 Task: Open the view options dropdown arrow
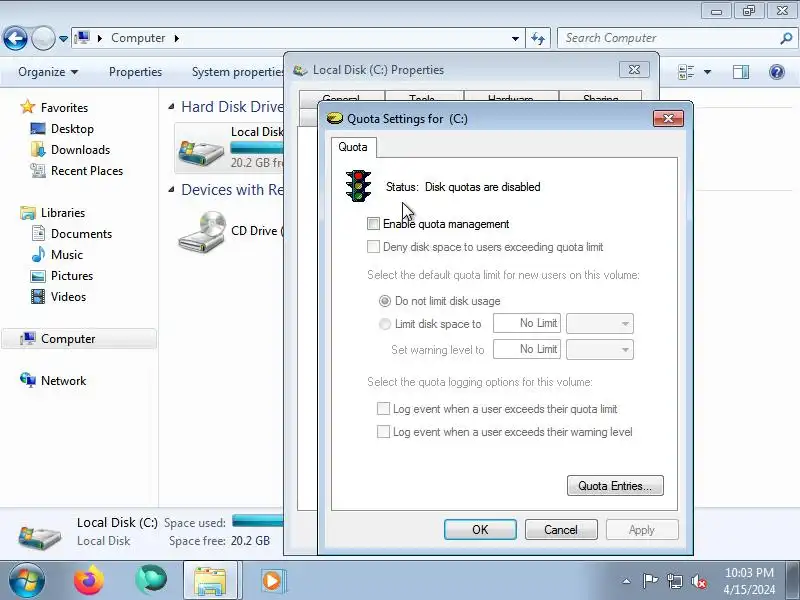(707, 72)
